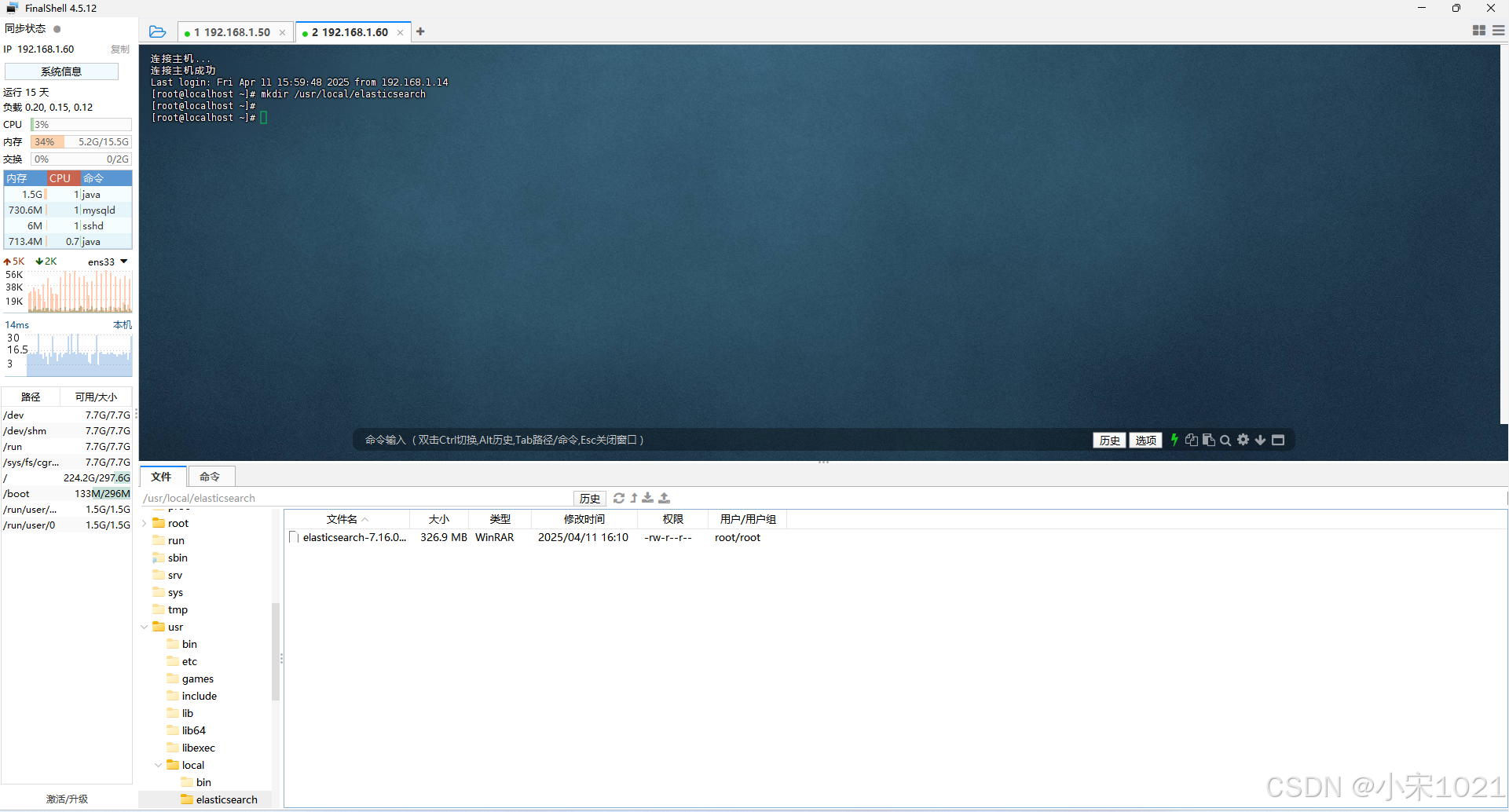Select tab 2 192.168.1.60
Image resolution: width=1509 pixels, height=812 pixels.
pos(353,32)
